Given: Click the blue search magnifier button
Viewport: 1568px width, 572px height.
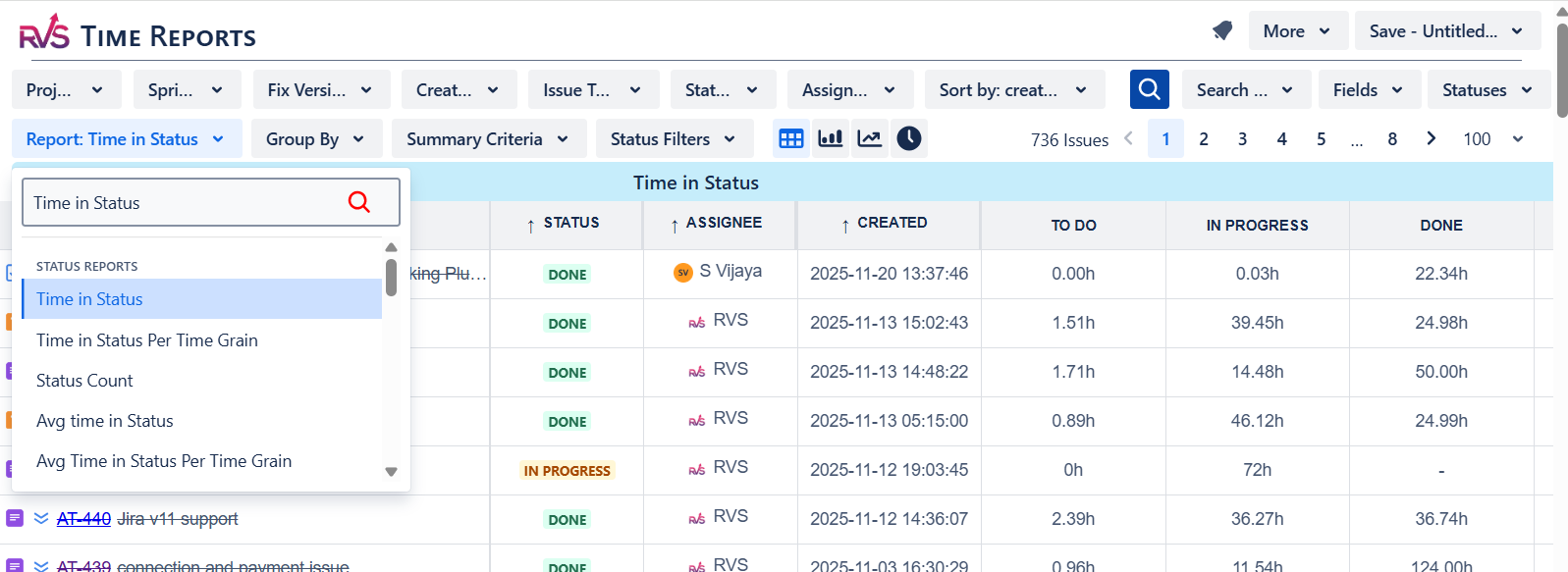Looking at the screenshot, I should click(1149, 89).
